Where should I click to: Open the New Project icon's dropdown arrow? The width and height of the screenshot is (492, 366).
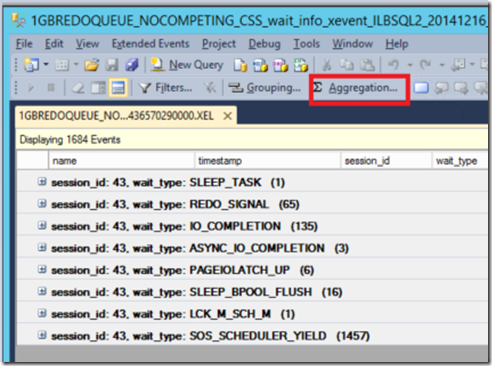pyautogui.click(x=46, y=65)
